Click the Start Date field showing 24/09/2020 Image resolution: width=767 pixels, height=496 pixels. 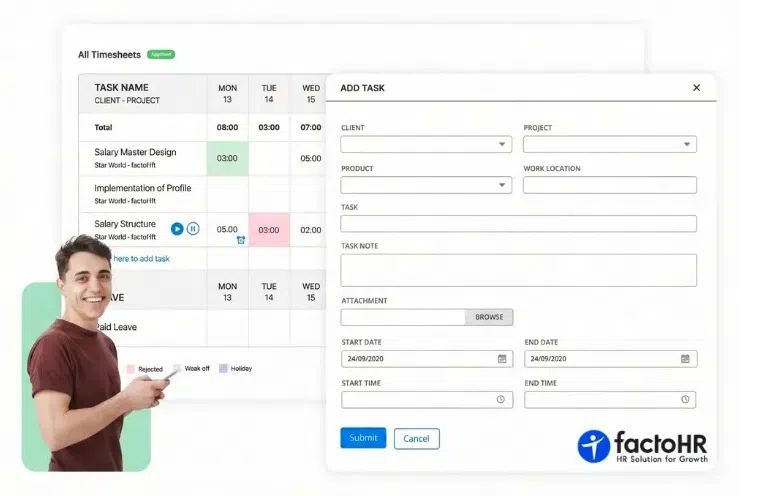(x=427, y=359)
